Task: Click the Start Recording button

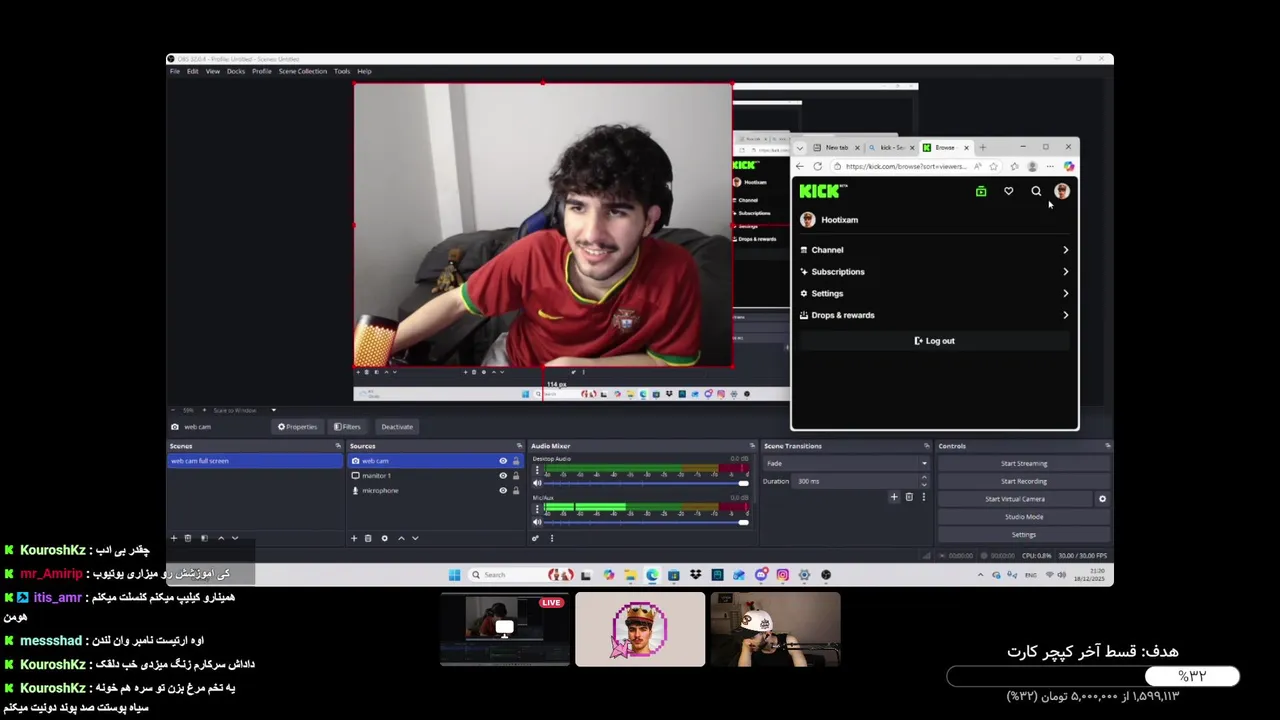Action: point(1024,482)
